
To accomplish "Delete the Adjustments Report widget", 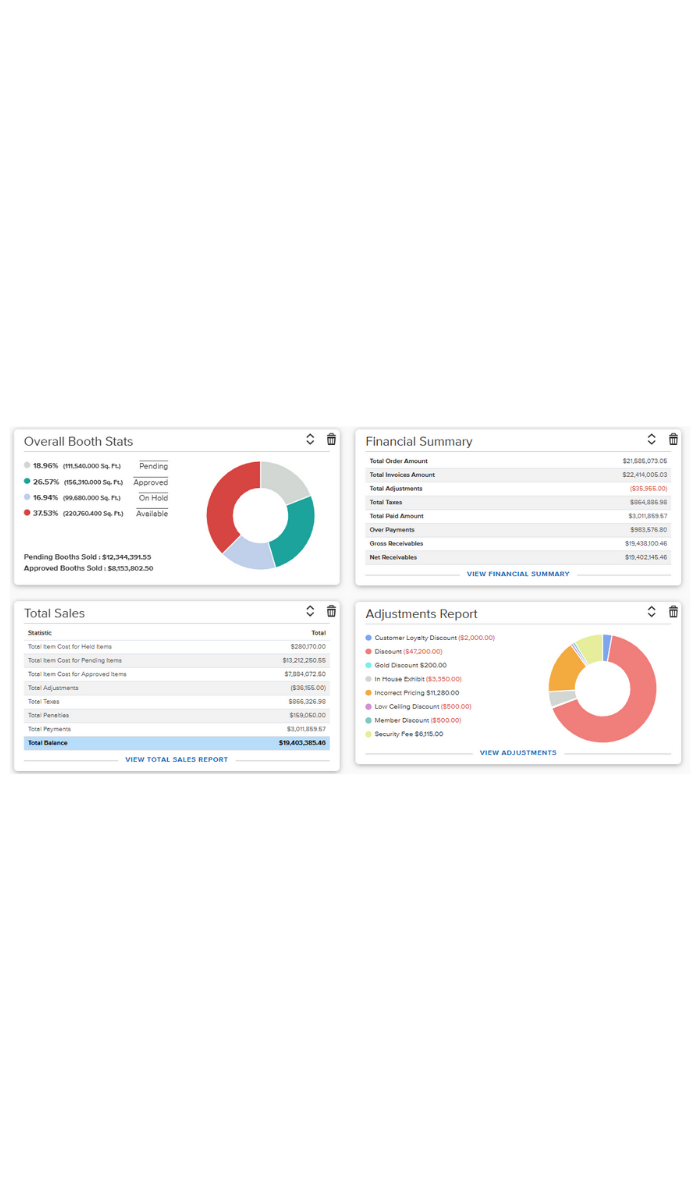I will point(673,611).
